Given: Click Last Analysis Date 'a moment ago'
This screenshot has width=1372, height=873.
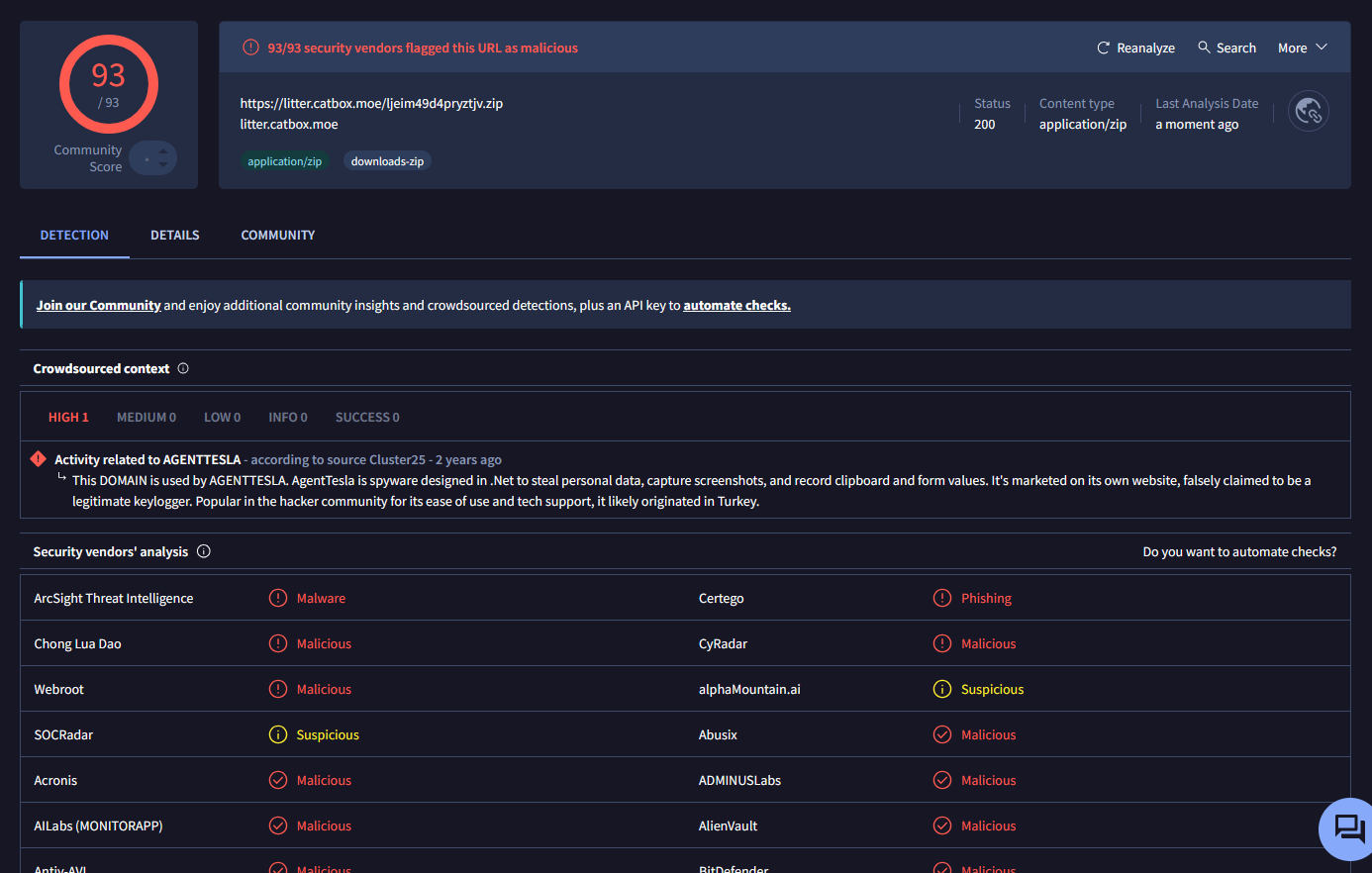Looking at the screenshot, I should 1197,124.
